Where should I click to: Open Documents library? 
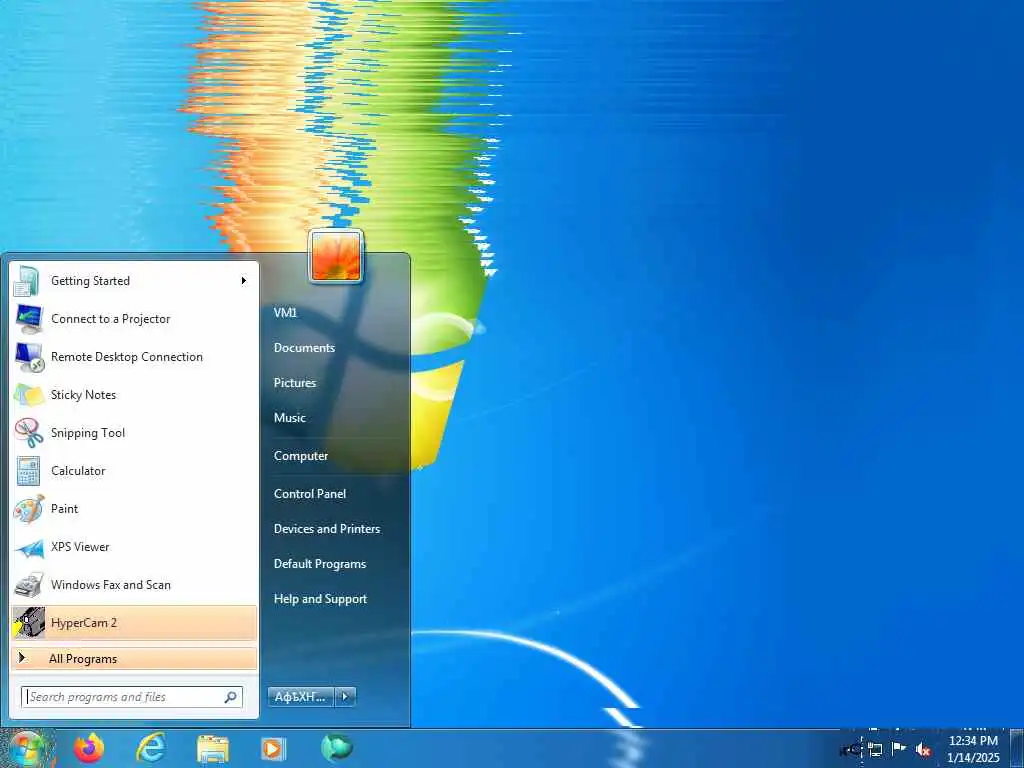click(x=304, y=348)
